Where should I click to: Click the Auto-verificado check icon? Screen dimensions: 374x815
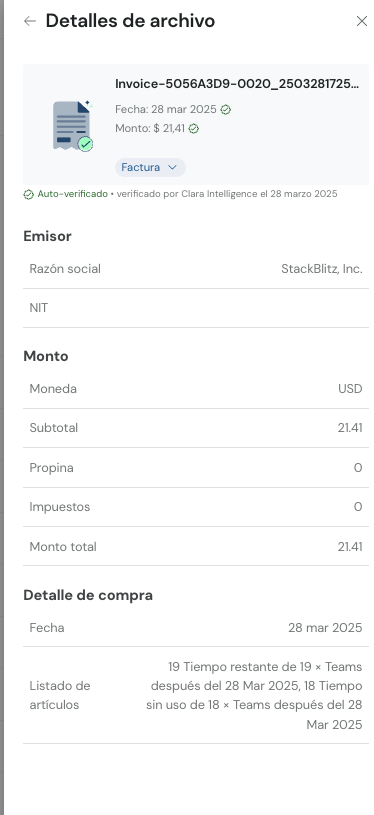[x=29, y=194]
